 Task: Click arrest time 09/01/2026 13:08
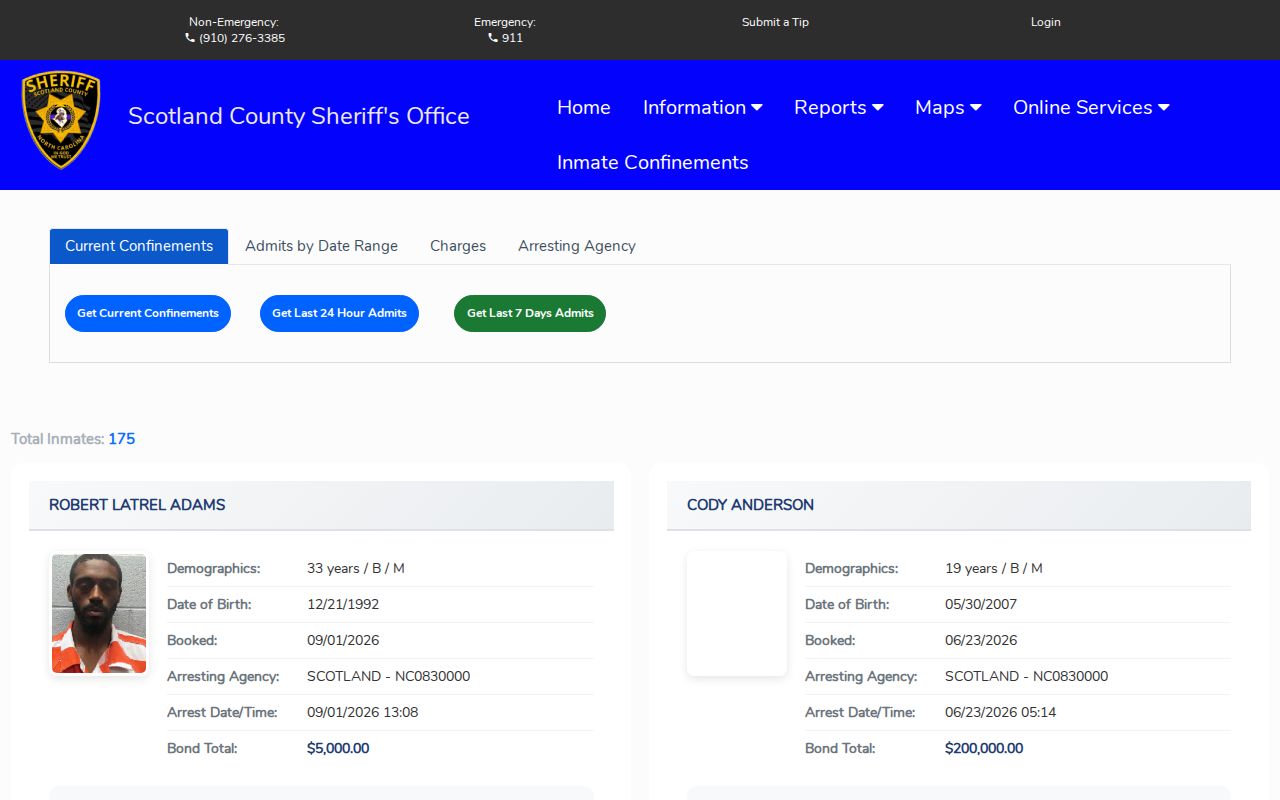363,712
